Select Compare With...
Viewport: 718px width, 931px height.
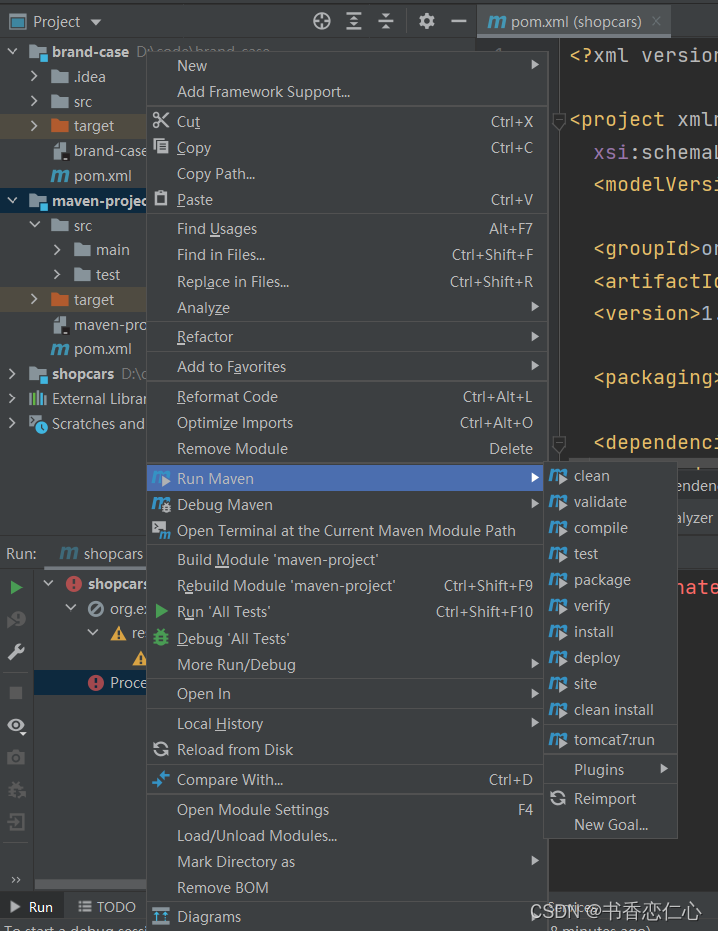click(346, 780)
